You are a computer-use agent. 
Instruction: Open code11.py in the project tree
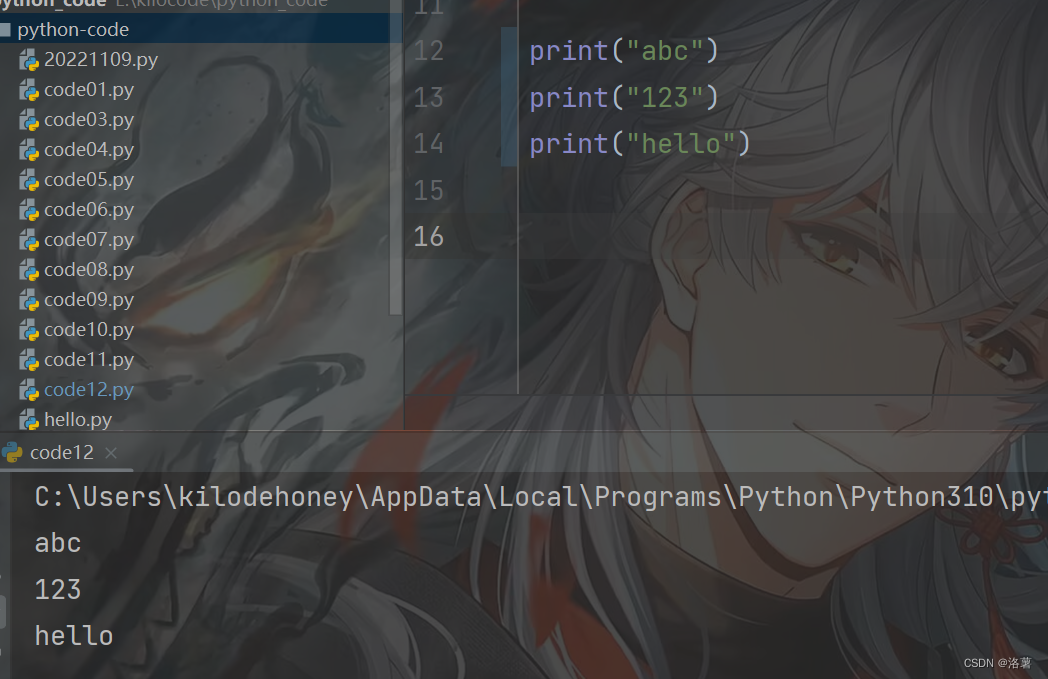pos(89,360)
